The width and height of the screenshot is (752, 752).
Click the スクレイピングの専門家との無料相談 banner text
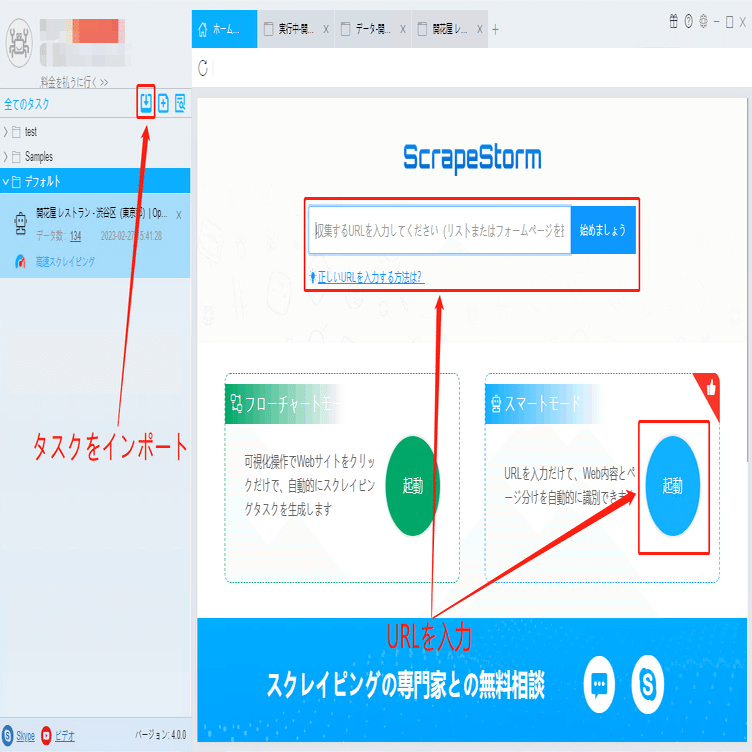[x=406, y=684]
